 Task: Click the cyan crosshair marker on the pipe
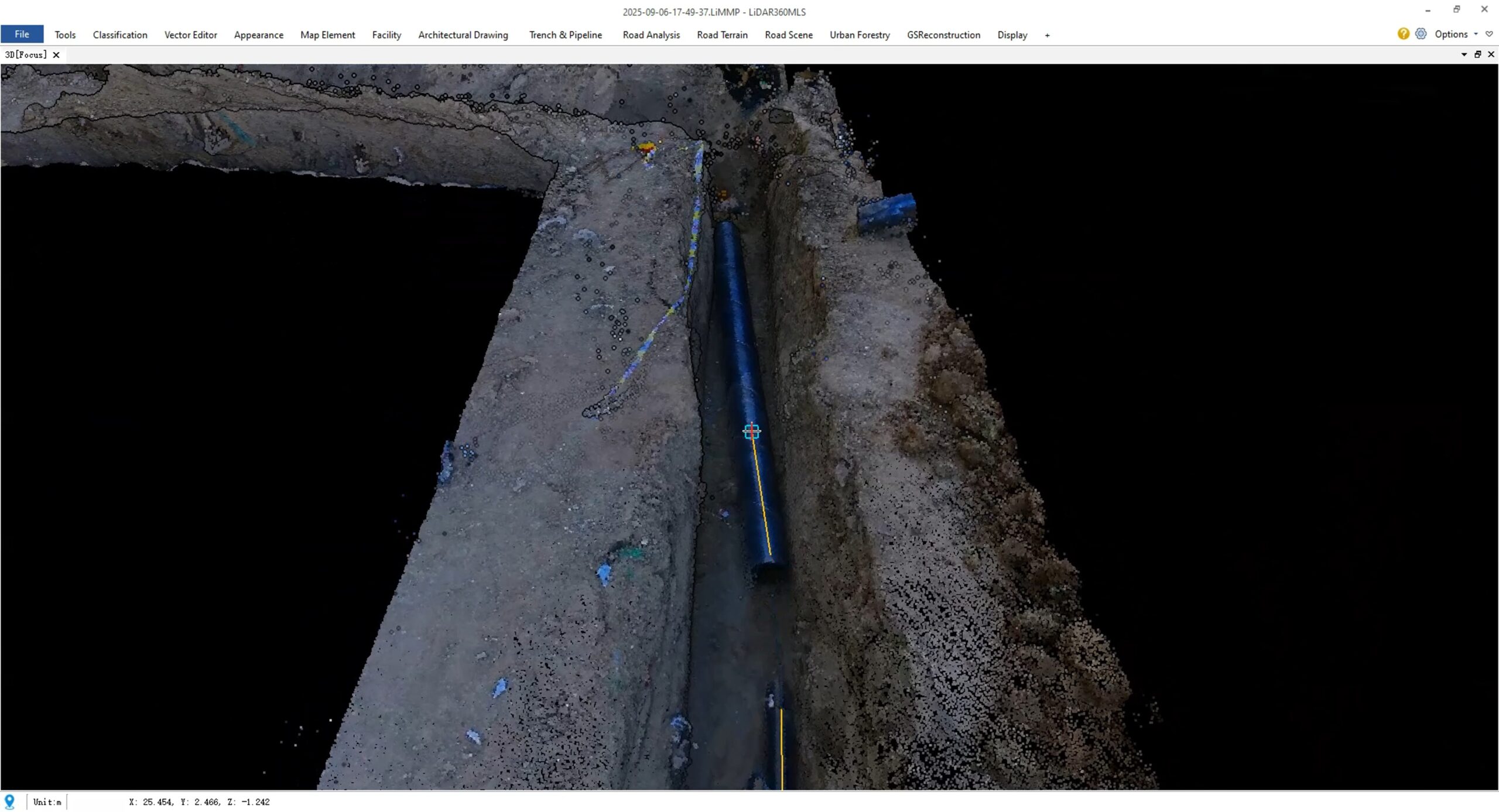point(751,432)
